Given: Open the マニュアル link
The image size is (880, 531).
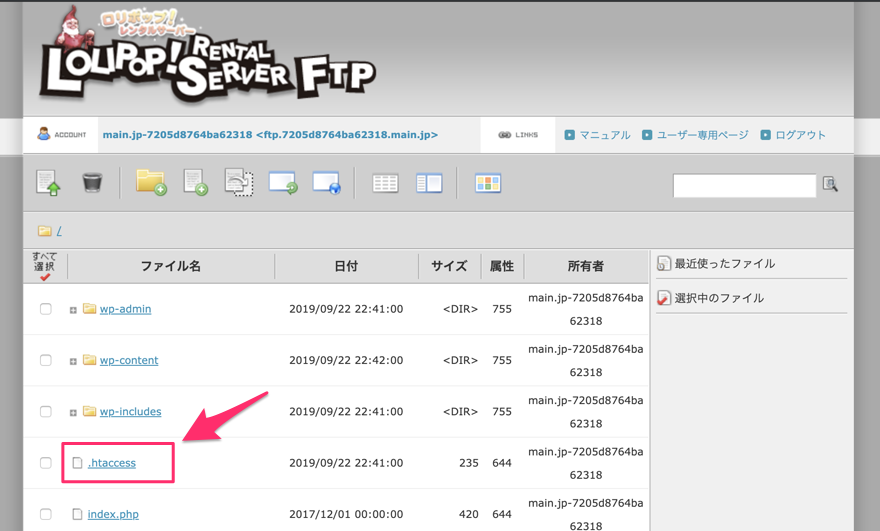Looking at the screenshot, I should (x=605, y=135).
